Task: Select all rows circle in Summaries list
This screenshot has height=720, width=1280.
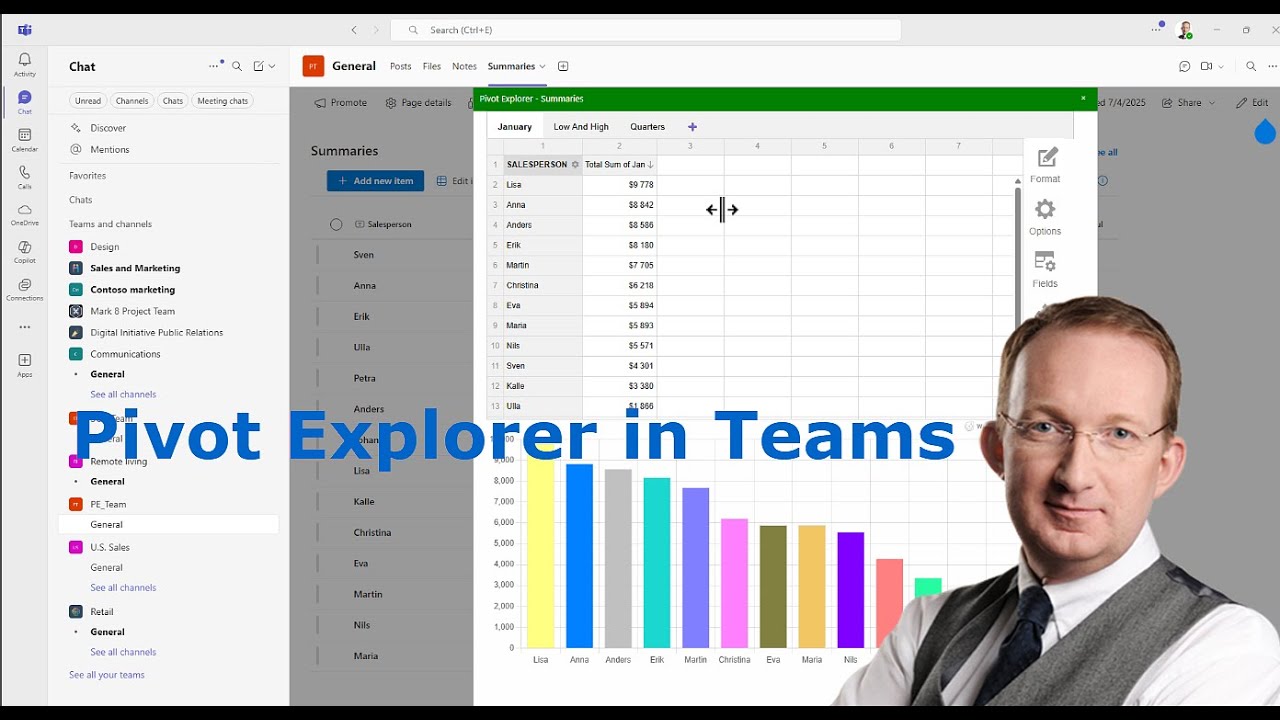Action: click(x=336, y=224)
